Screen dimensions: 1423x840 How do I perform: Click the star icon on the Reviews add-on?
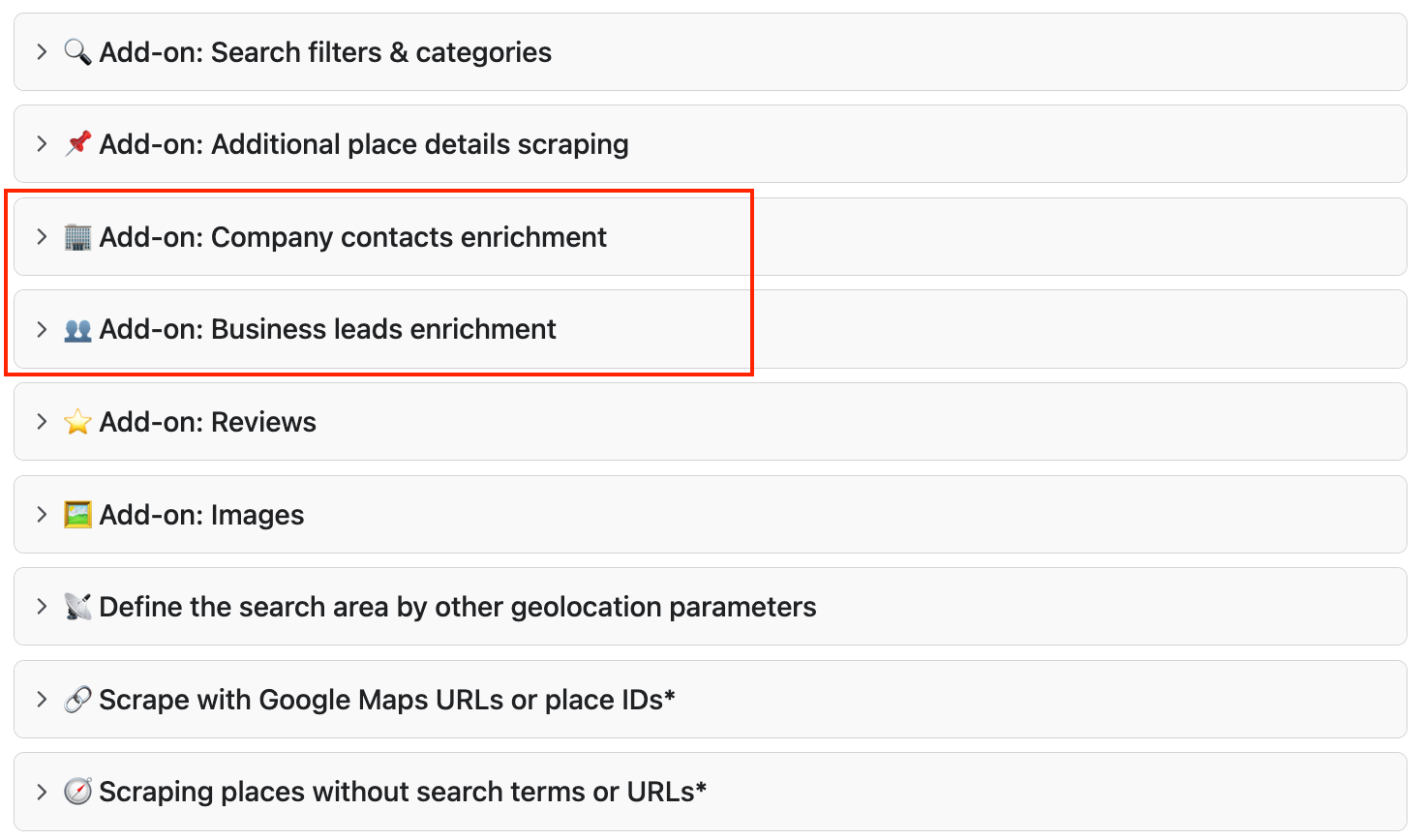pyautogui.click(x=77, y=421)
